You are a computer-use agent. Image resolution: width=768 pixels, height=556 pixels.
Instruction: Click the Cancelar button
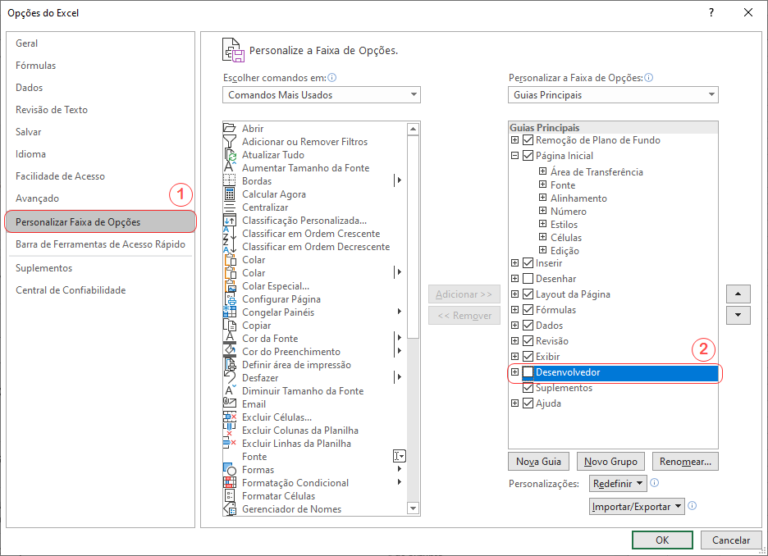(731, 540)
